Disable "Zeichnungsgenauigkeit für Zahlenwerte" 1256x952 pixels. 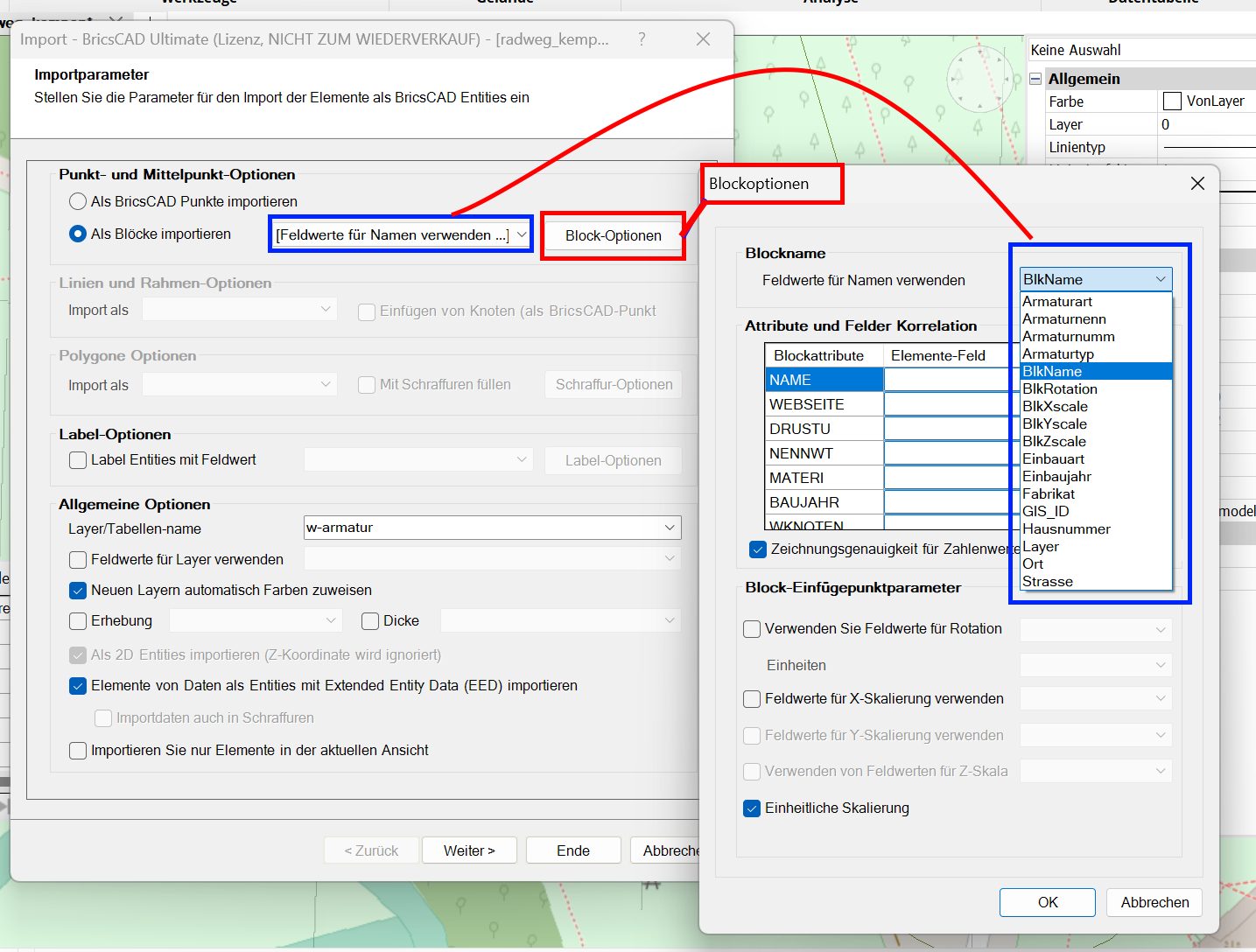click(757, 549)
